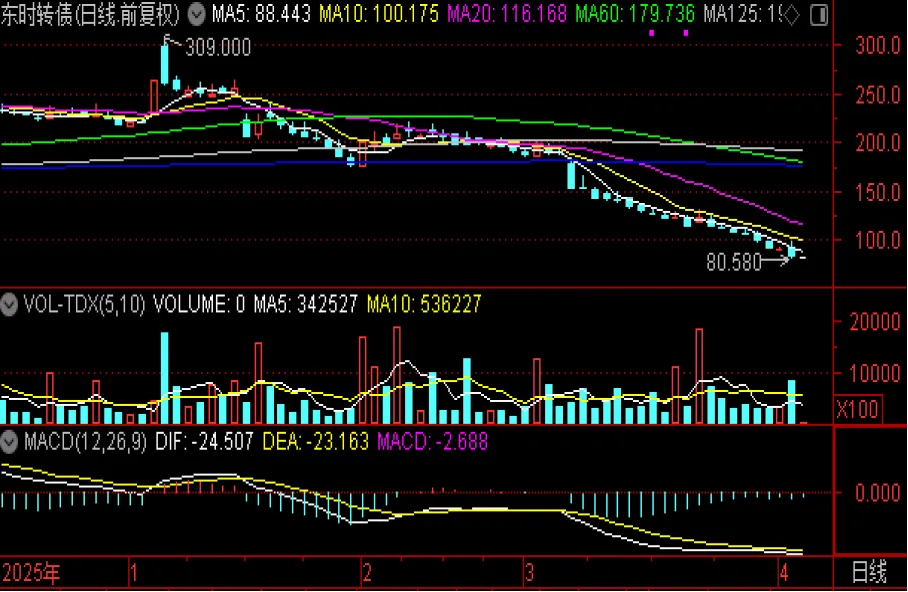Click the volume MA5: 342527 readout
This screenshot has height=592, width=908.
coord(306,304)
